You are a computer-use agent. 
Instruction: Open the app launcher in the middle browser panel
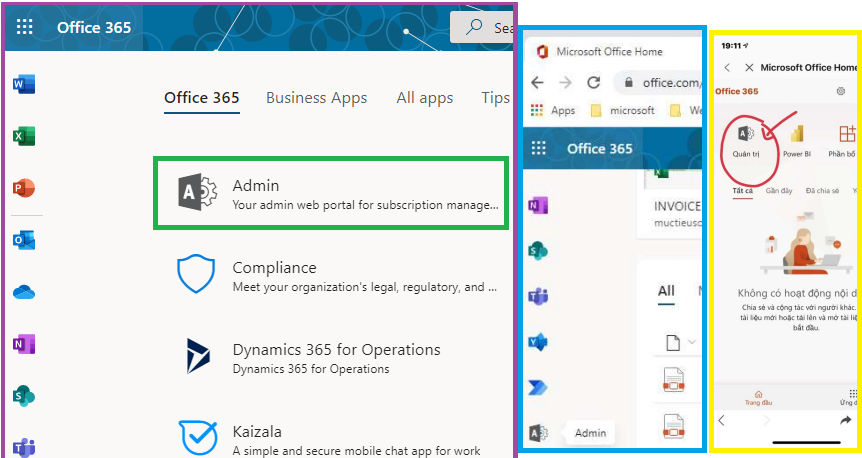pos(539,148)
